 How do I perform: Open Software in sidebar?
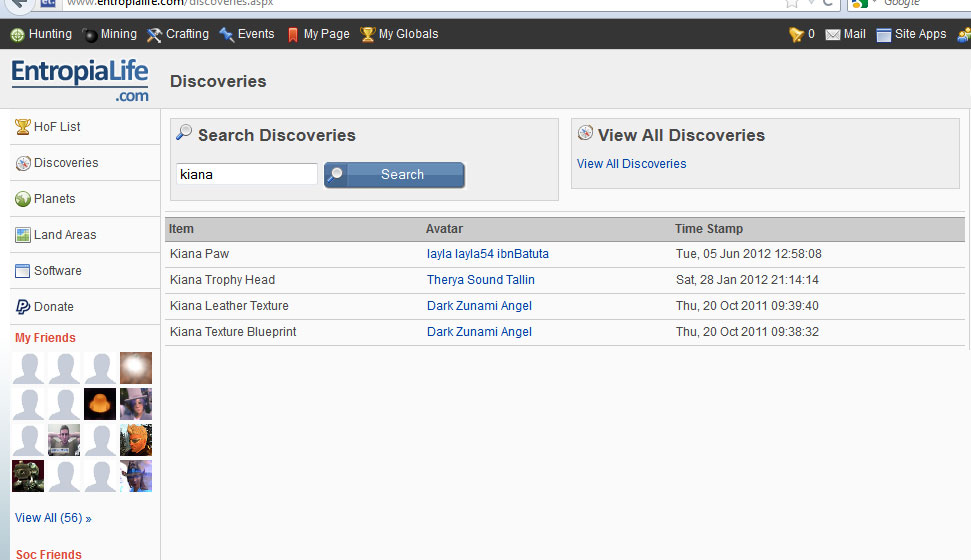tap(58, 270)
